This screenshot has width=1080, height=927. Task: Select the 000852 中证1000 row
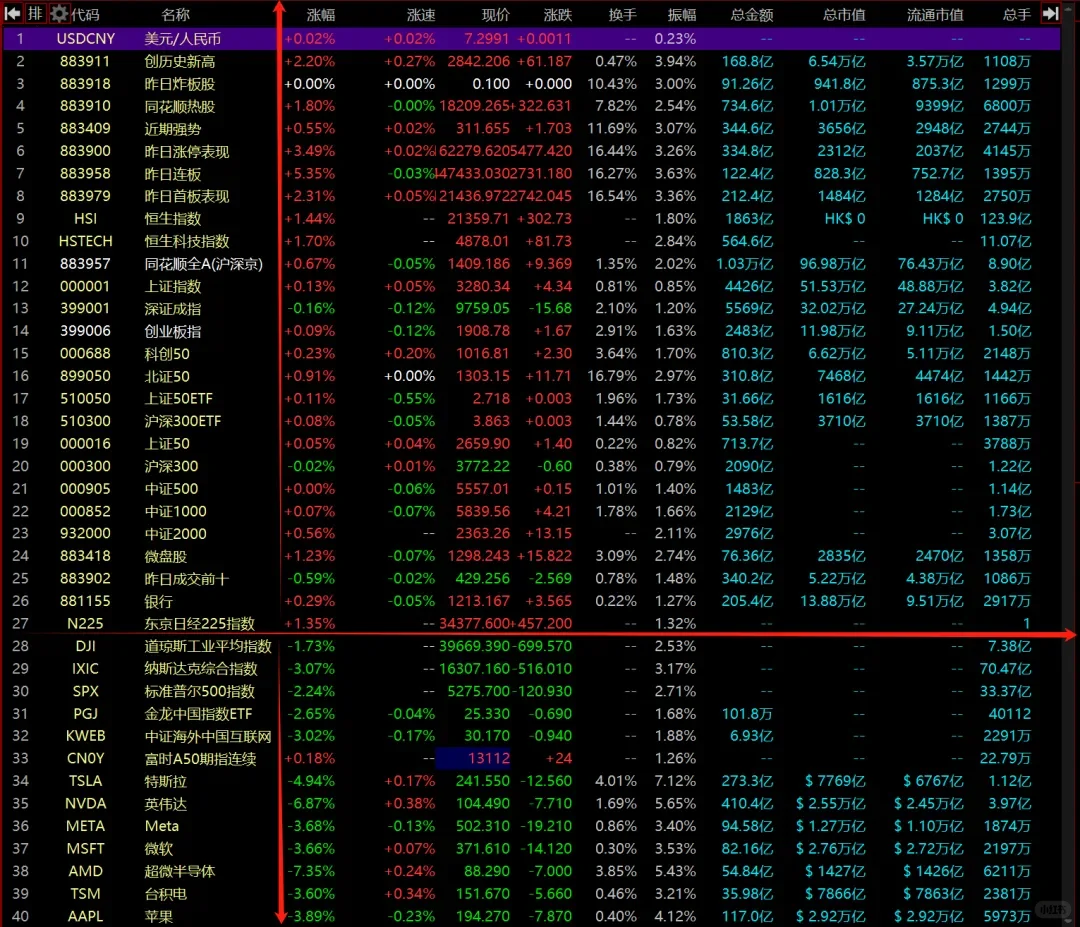(x=532, y=511)
